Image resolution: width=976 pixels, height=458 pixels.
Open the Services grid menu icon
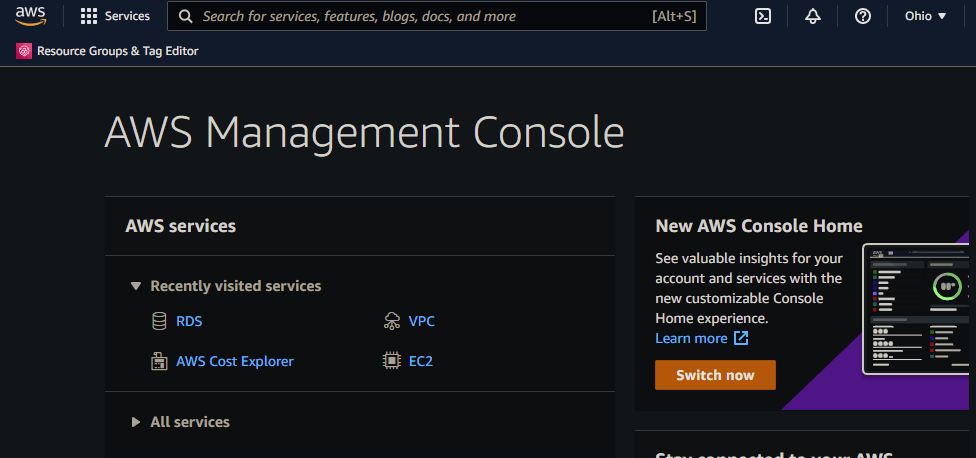(x=89, y=16)
